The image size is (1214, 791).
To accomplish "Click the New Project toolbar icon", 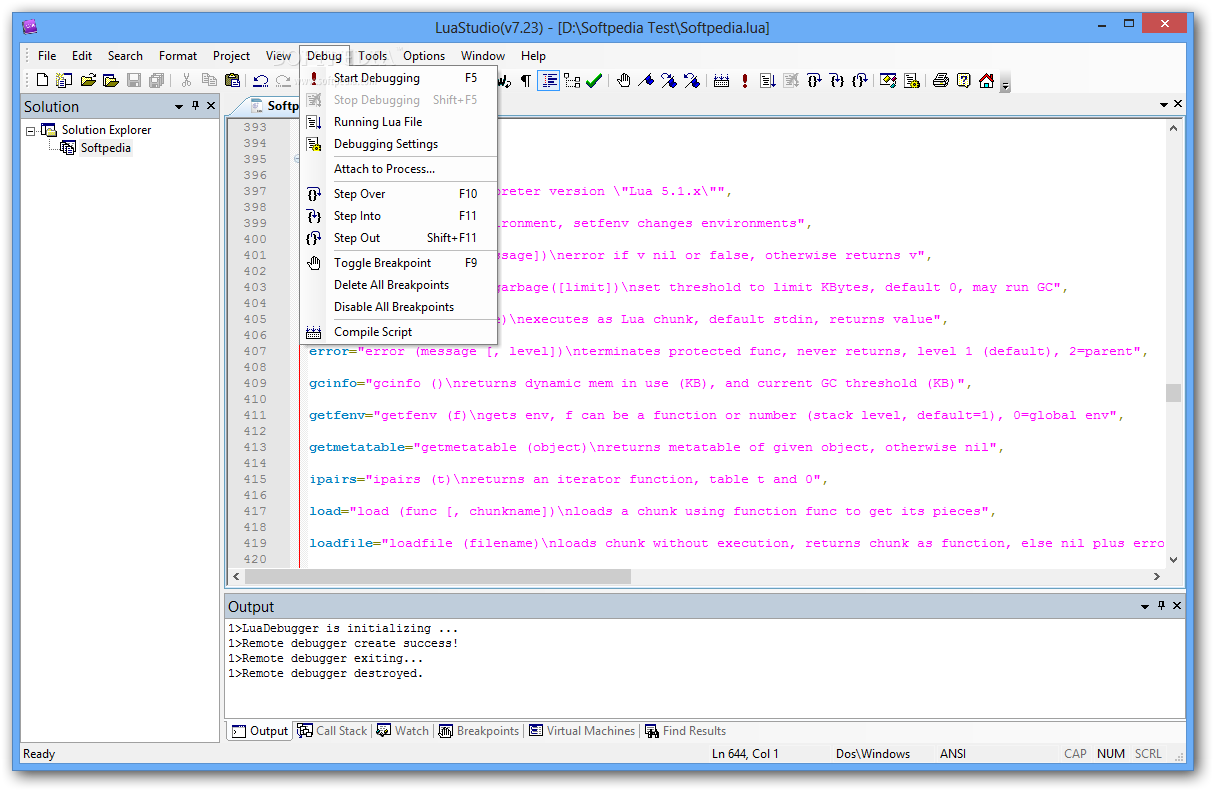I will click(65, 80).
